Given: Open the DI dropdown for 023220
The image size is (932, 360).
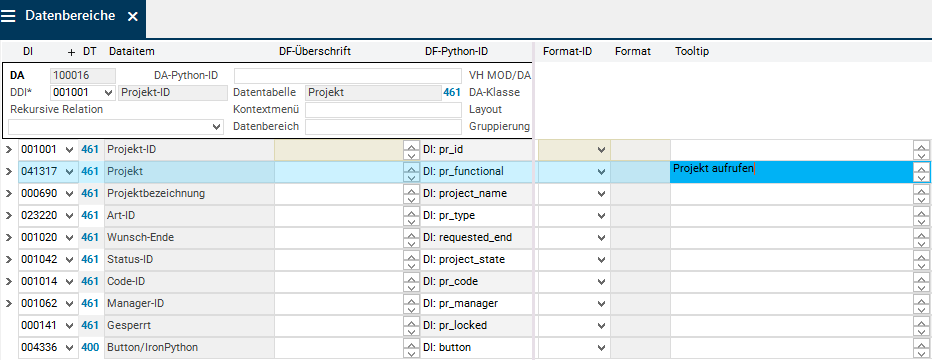Looking at the screenshot, I should (x=70, y=216).
